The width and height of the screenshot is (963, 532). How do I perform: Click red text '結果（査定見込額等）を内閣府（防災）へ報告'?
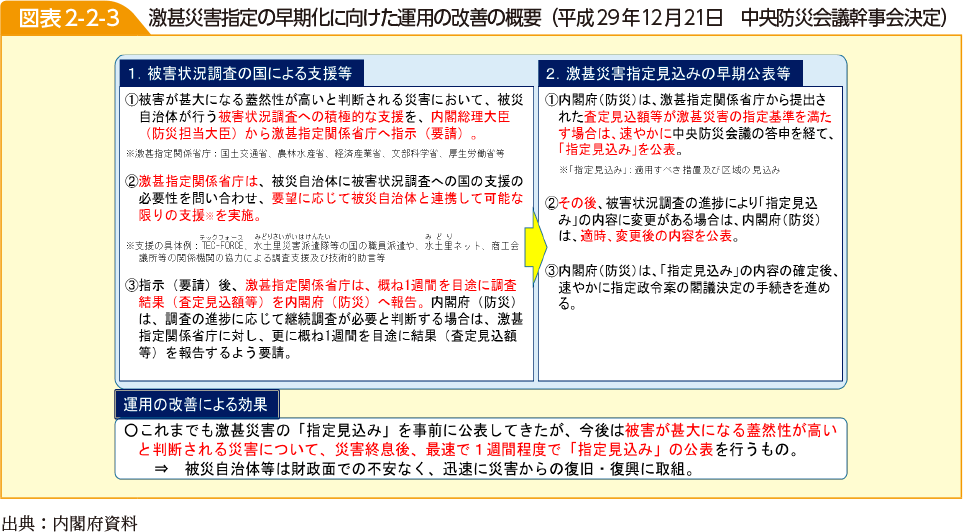pyautogui.click(x=280, y=302)
